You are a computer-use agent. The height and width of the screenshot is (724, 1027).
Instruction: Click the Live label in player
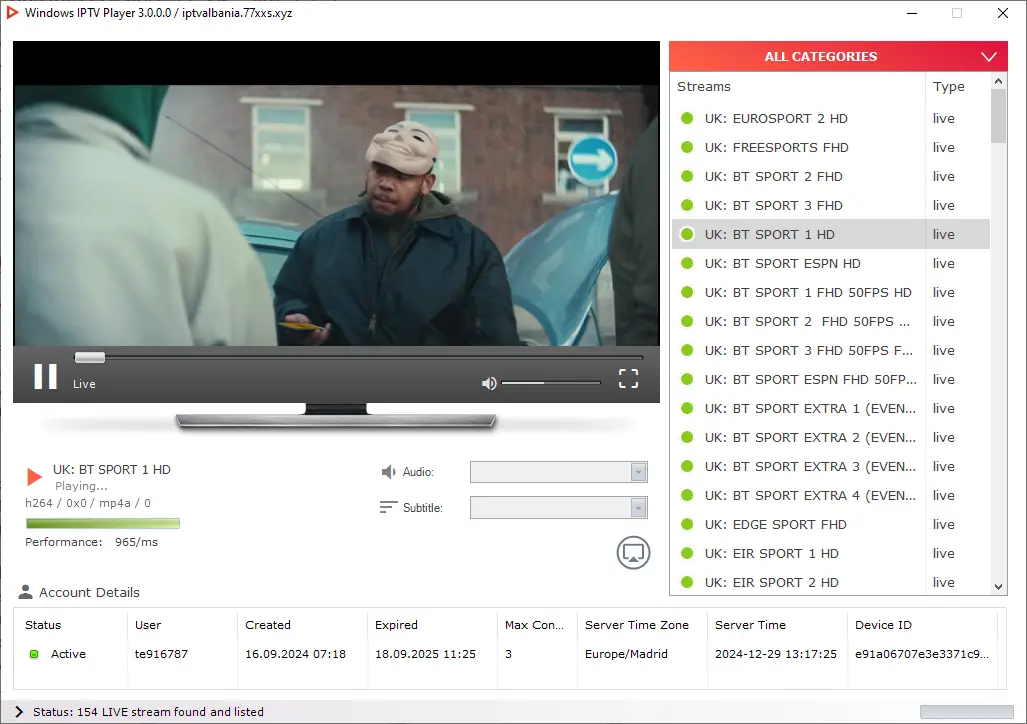coord(84,384)
